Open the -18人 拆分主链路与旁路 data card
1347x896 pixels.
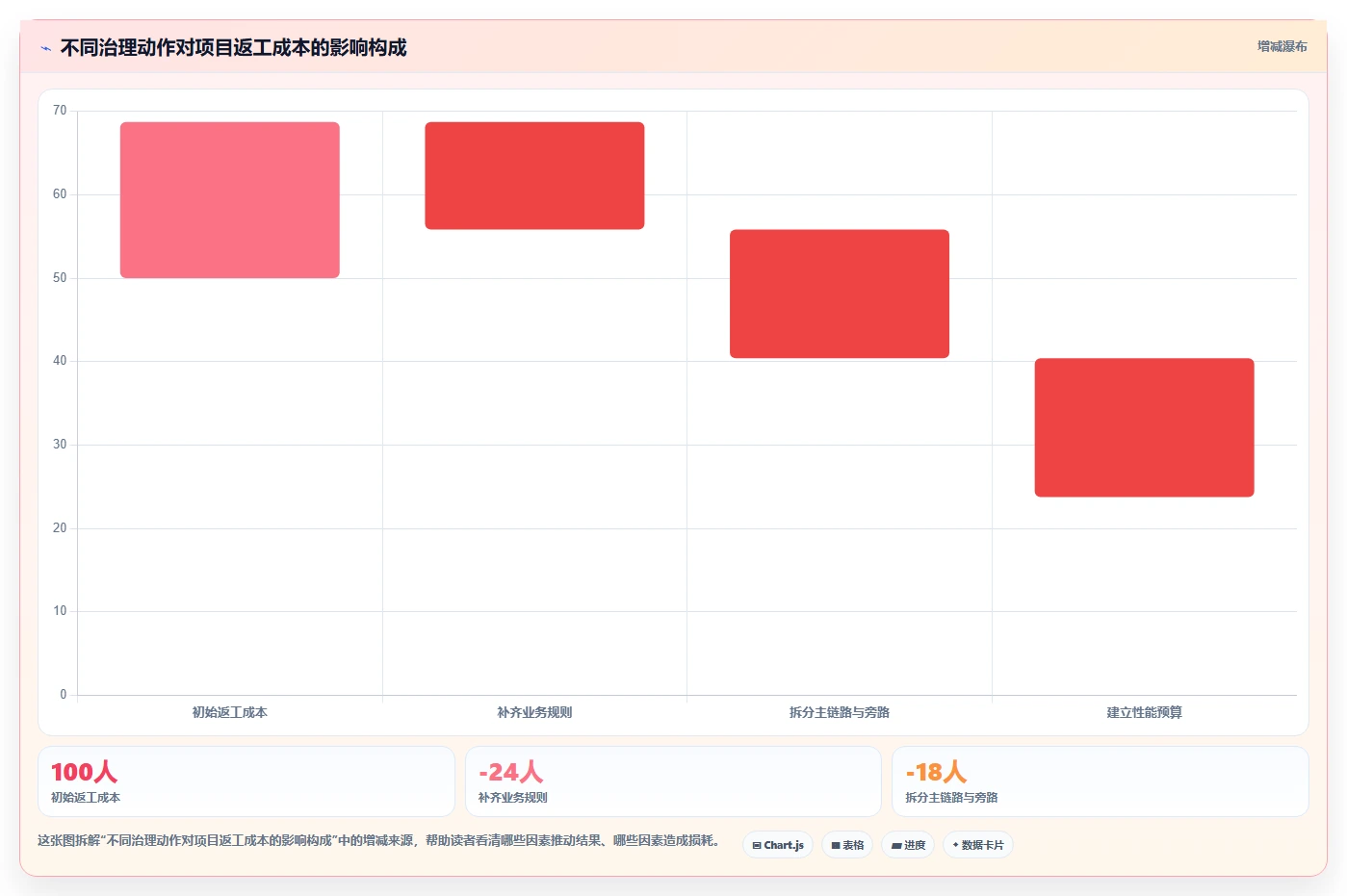tap(1101, 781)
